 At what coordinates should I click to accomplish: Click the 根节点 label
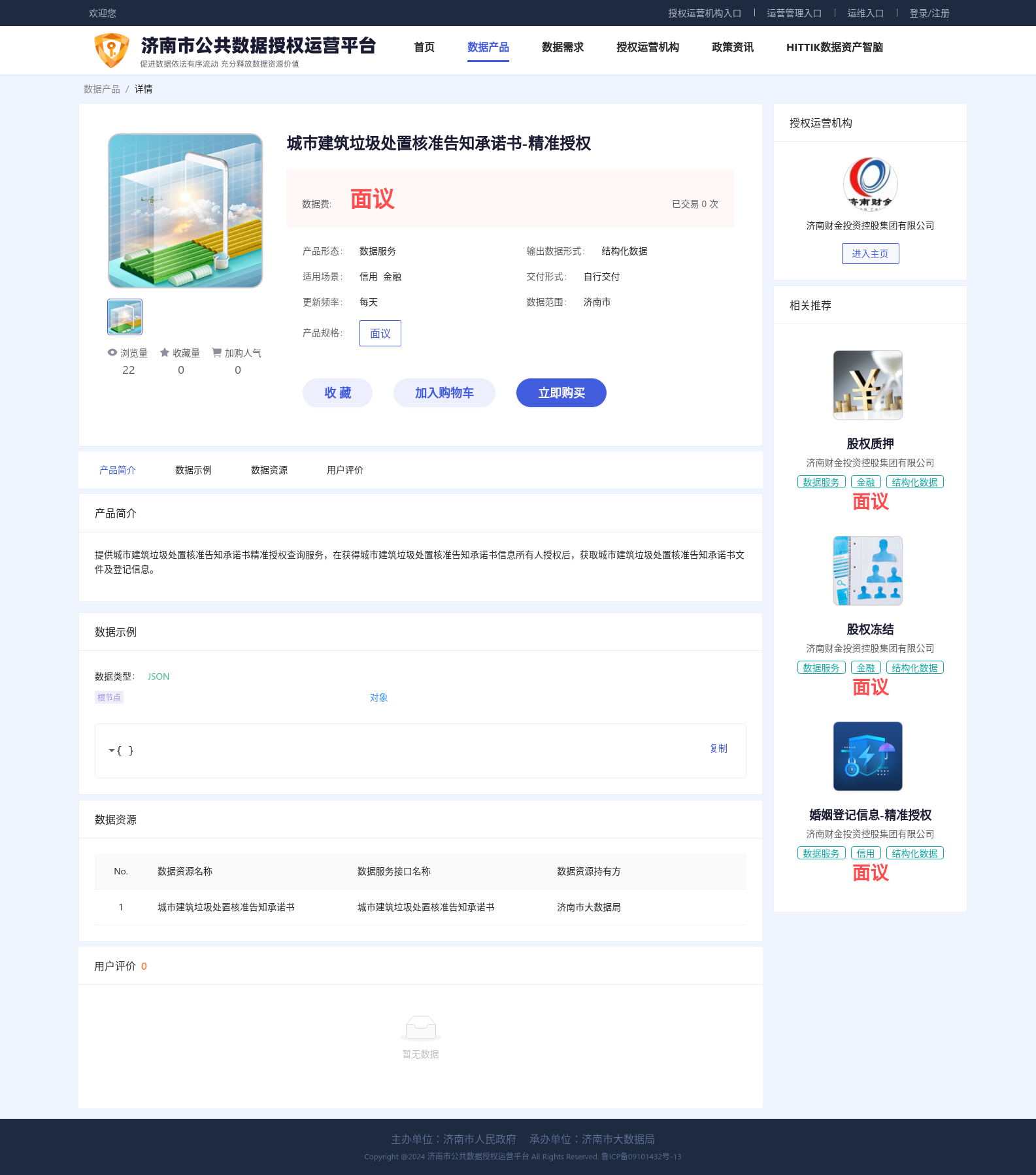109,697
